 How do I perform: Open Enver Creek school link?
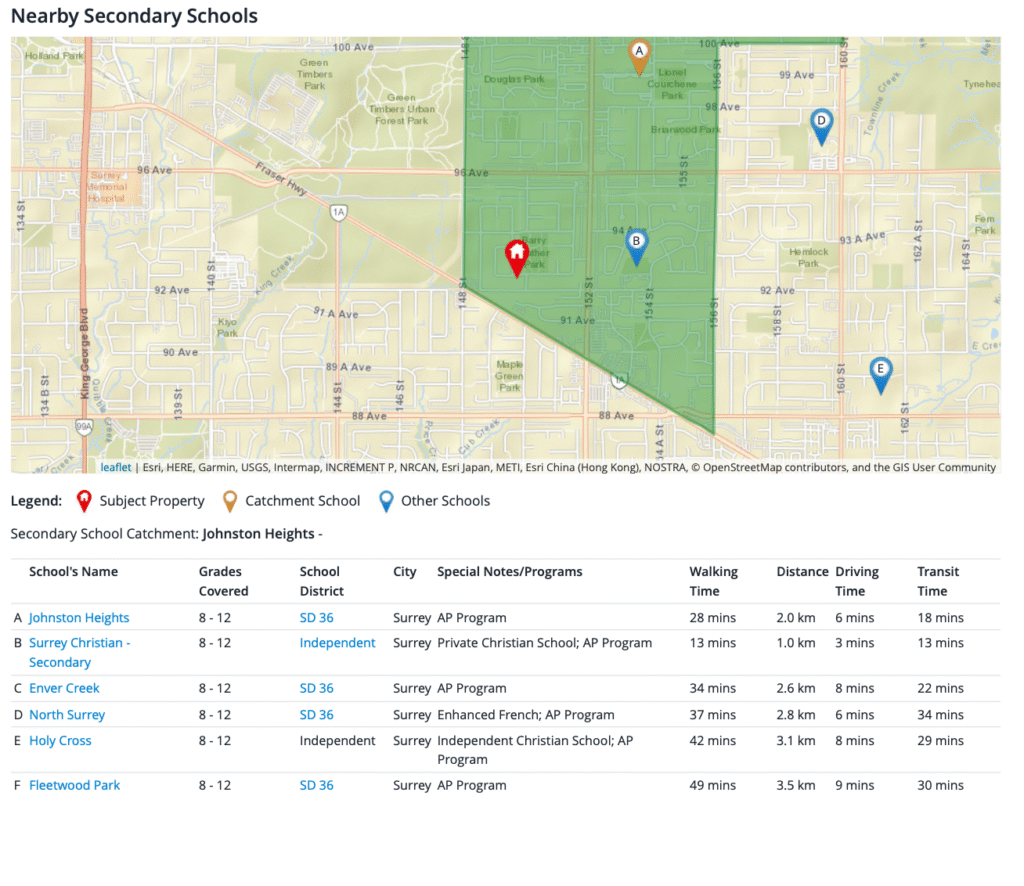[64, 688]
